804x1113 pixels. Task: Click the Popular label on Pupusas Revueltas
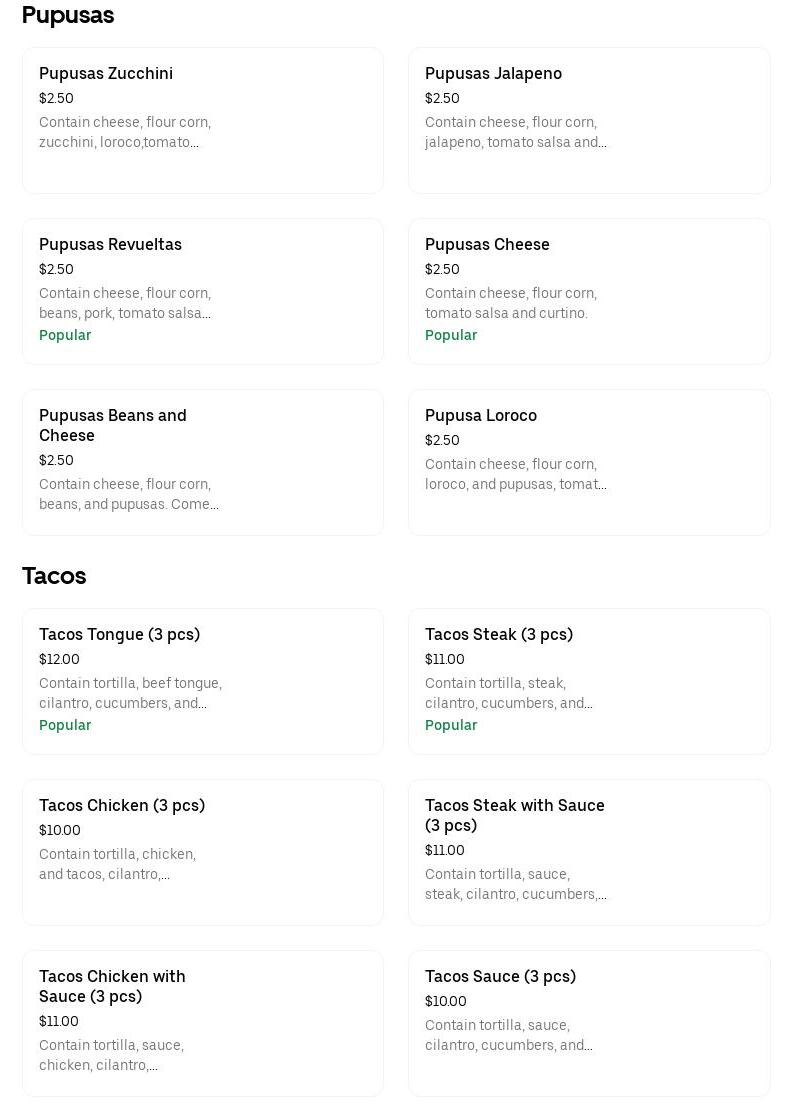(x=65, y=335)
